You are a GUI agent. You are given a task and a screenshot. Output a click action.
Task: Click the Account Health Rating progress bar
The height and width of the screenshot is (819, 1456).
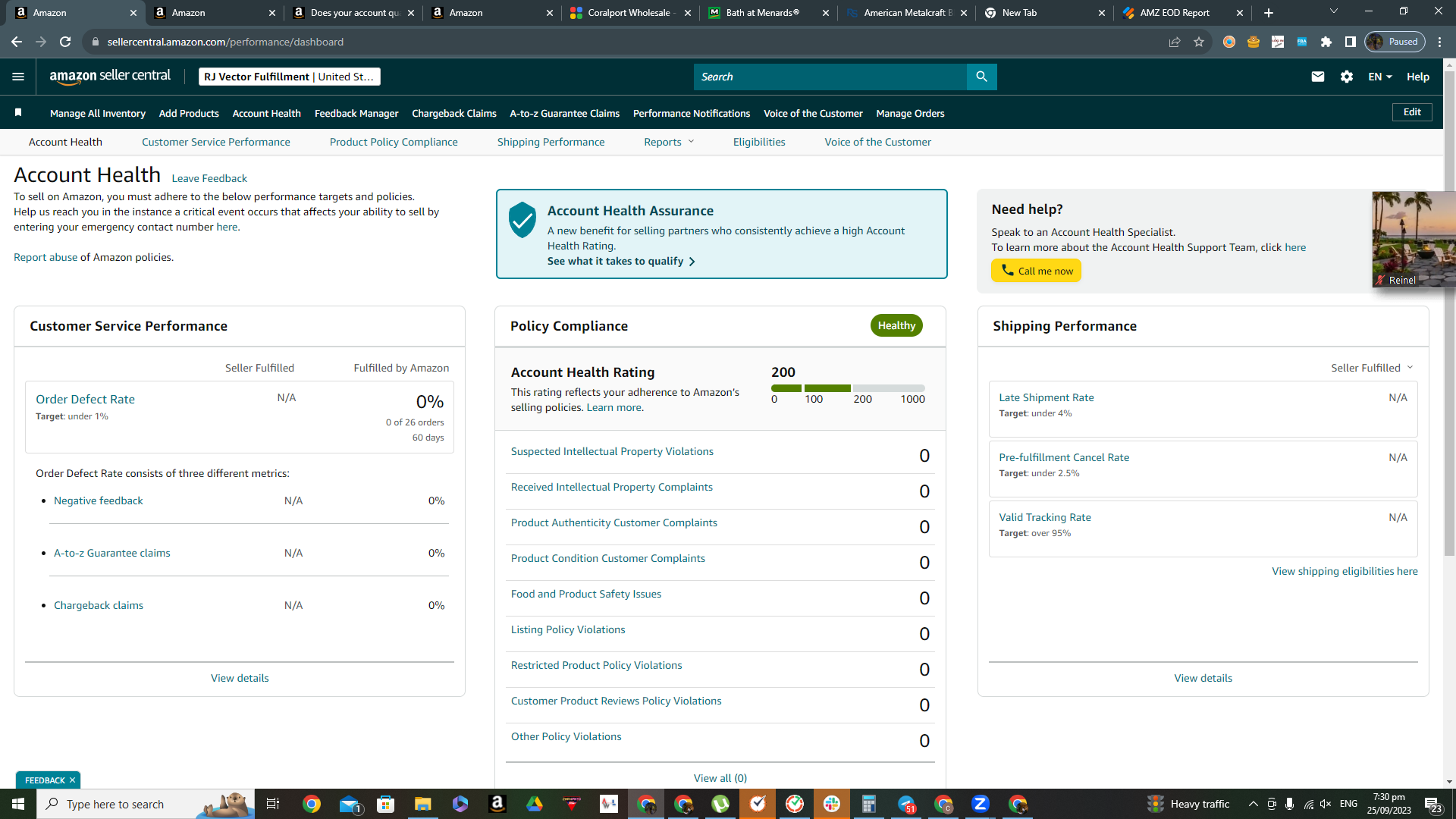(848, 388)
